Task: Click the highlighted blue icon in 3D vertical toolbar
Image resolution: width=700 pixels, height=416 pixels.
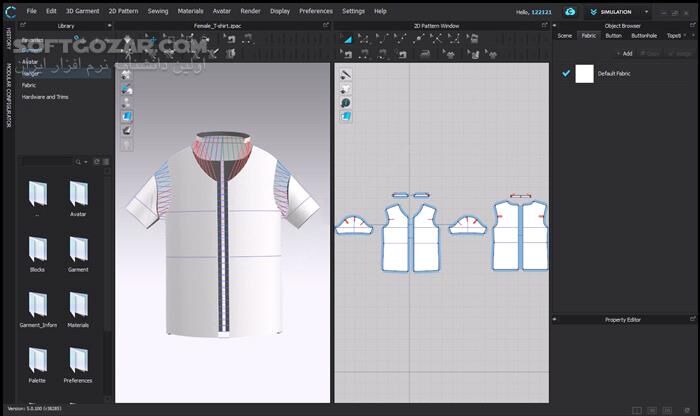Action: 127,116
